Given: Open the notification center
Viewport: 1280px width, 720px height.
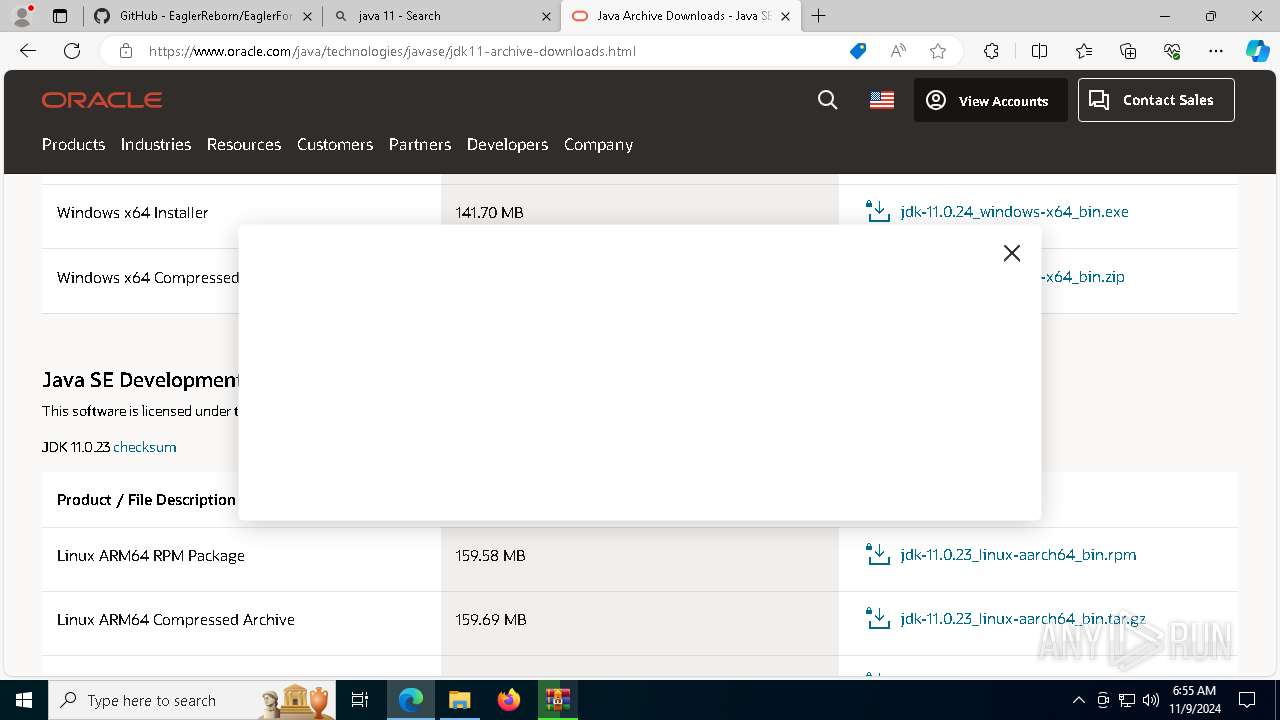Looking at the screenshot, I should tap(1247, 700).
